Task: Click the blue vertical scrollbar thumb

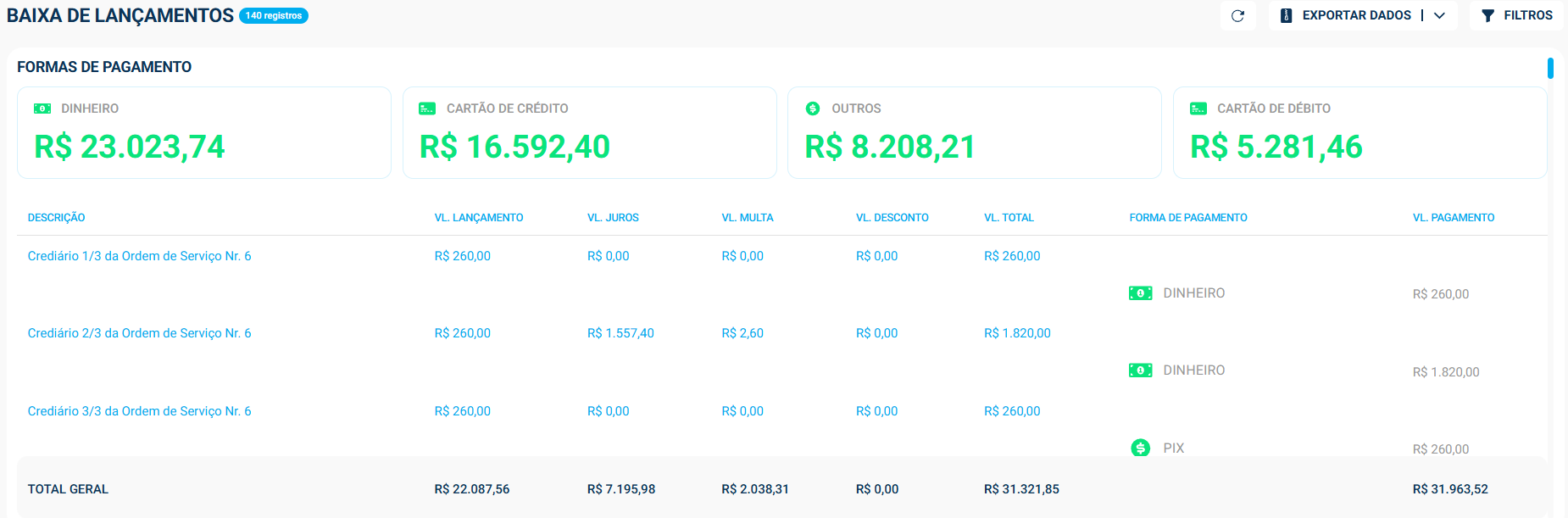Action: (1550, 68)
